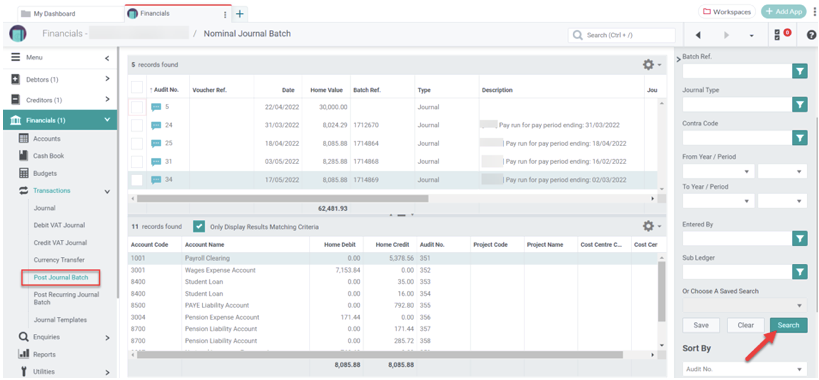This screenshot has height=380, width=819.
Task: Toggle Only Display Results Matching Criteria checkbox
Action: click(x=198, y=227)
